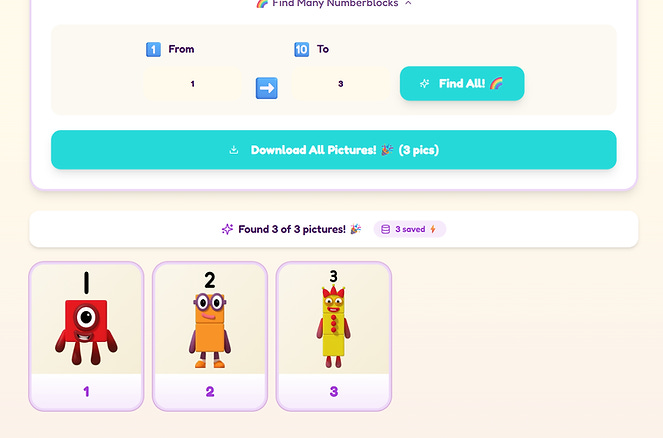
Task: Click the To number input field
Action: point(340,84)
